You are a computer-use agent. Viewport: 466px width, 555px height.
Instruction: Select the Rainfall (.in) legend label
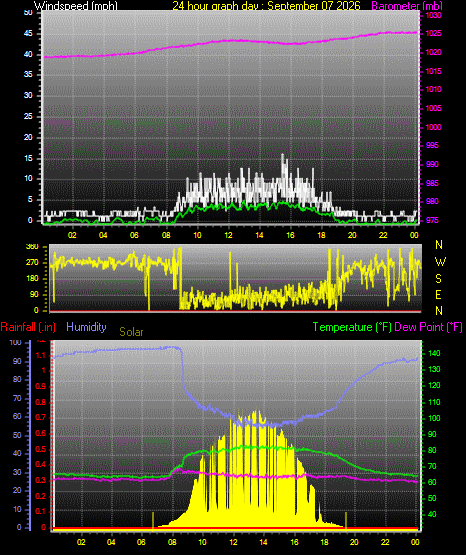coord(28,327)
